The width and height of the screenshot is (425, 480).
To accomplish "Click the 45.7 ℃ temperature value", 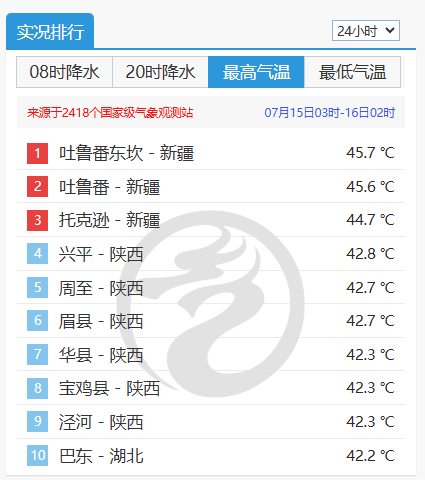I will tap(370, 153).
